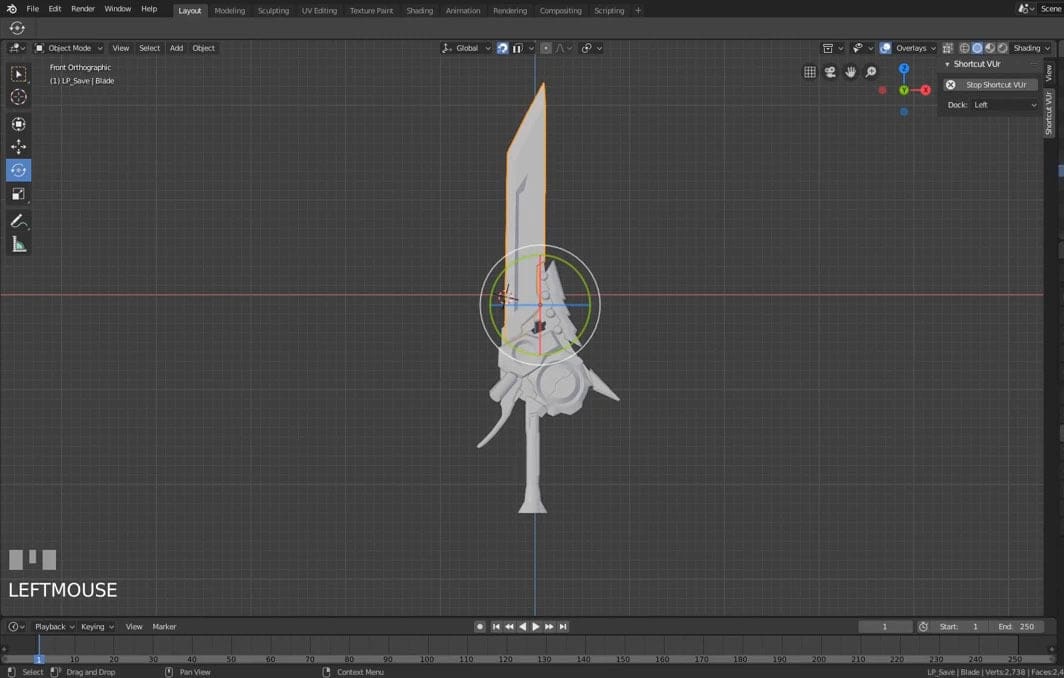
Task: Select the Scale tool
Action: [18, 194]
